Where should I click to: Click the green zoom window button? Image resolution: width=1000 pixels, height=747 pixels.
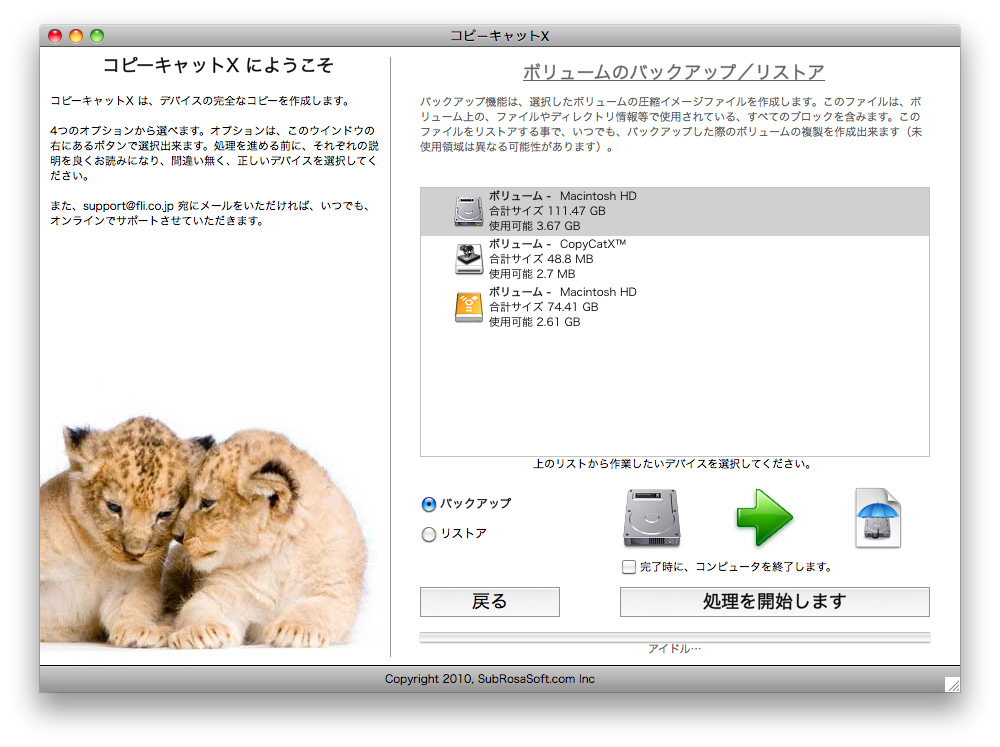97,36
